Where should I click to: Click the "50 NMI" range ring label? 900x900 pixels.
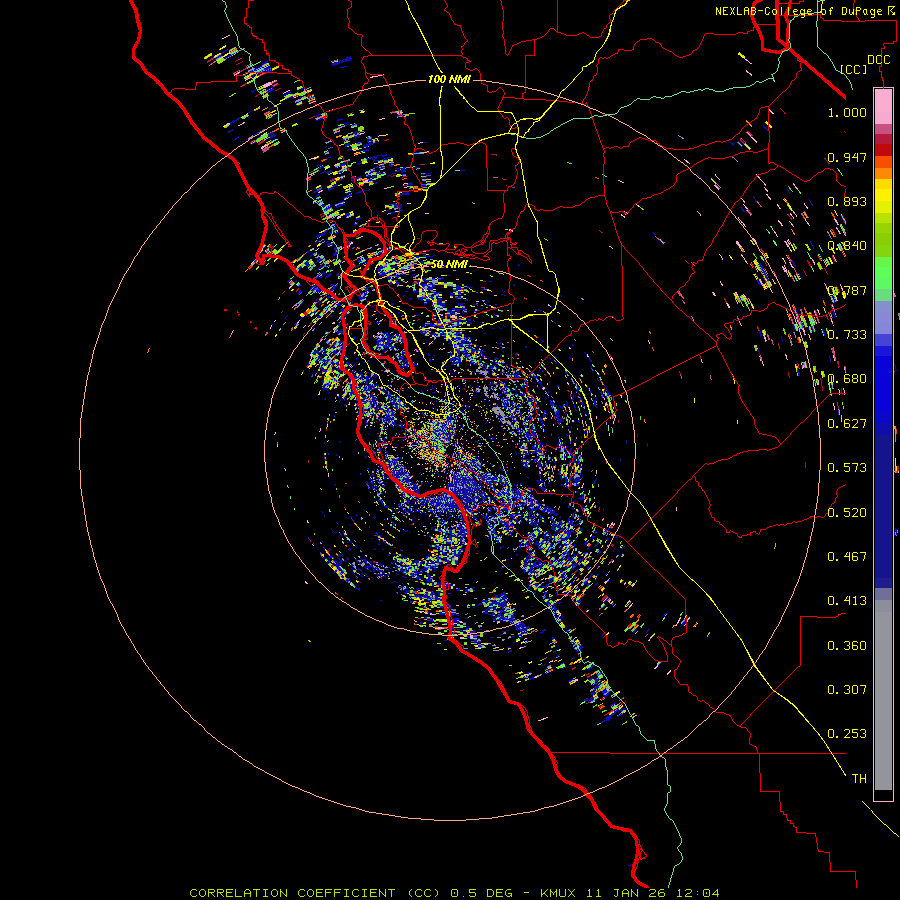tap(449, 264)
